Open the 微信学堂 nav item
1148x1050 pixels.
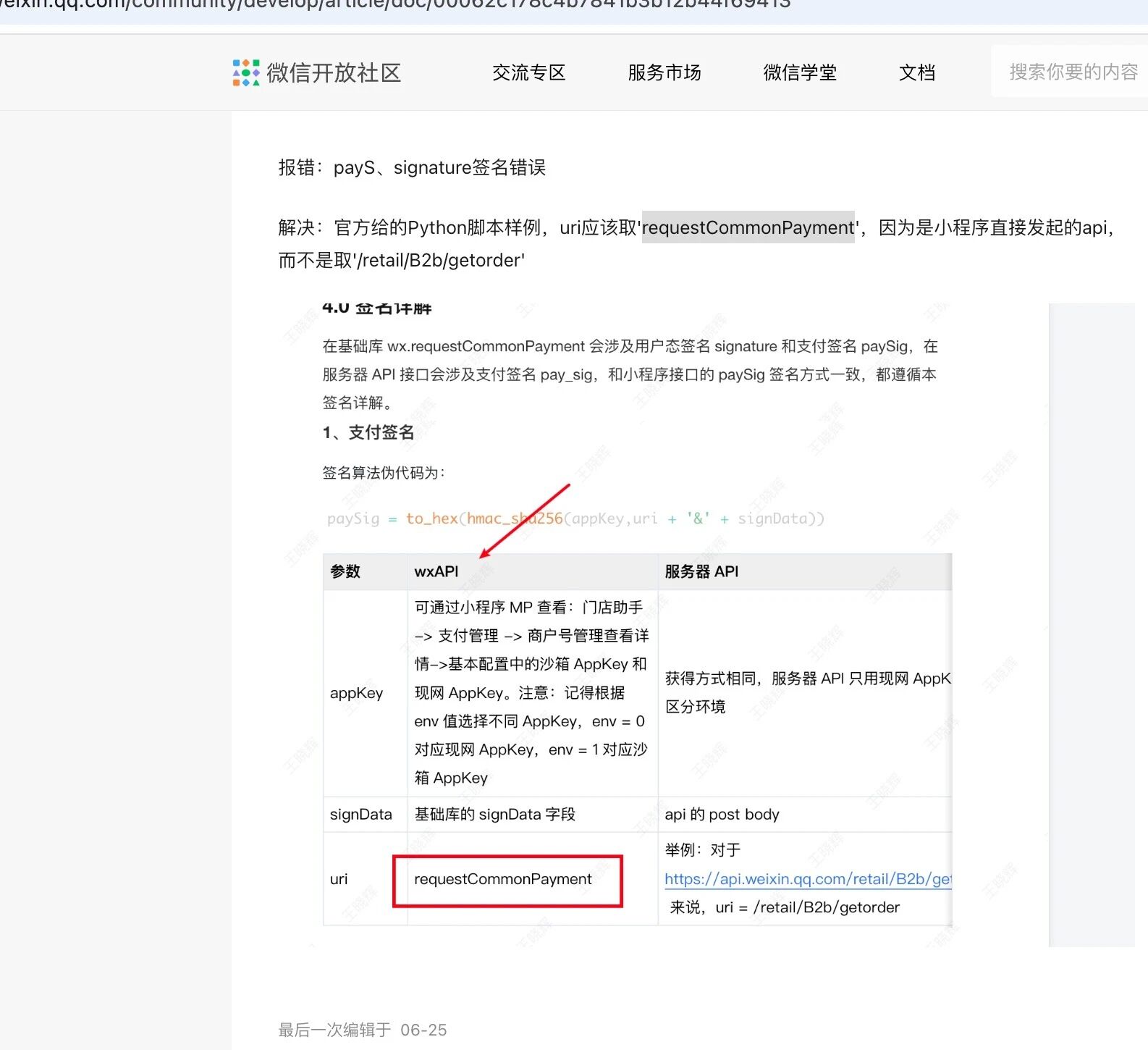pos(800,72)
